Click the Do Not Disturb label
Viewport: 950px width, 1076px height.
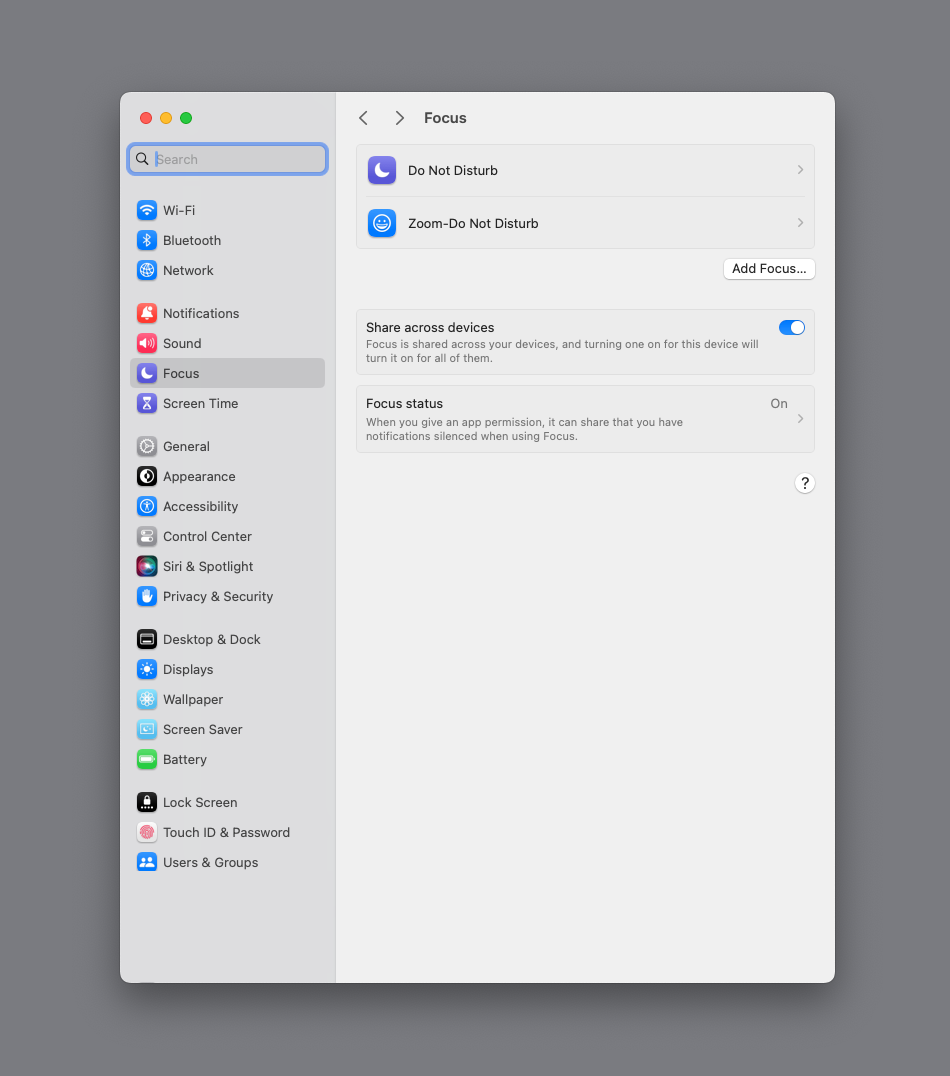453,170
